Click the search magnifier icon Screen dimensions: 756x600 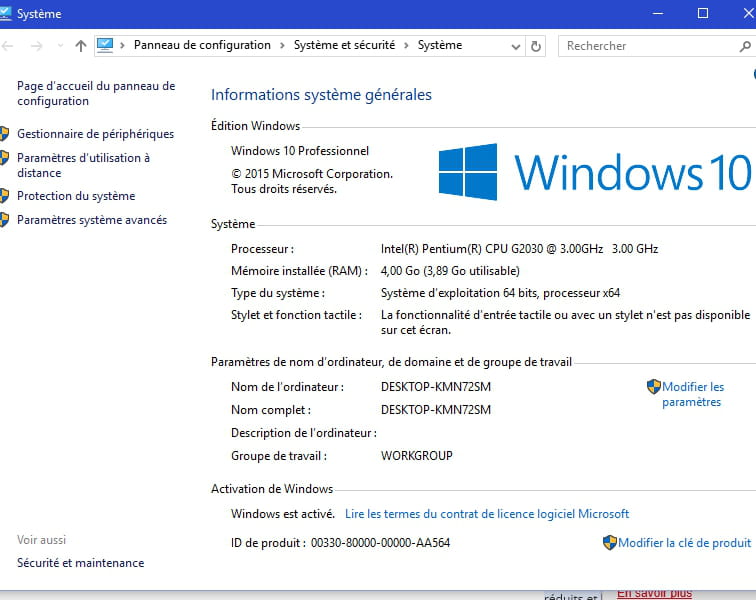pos(745,46)
